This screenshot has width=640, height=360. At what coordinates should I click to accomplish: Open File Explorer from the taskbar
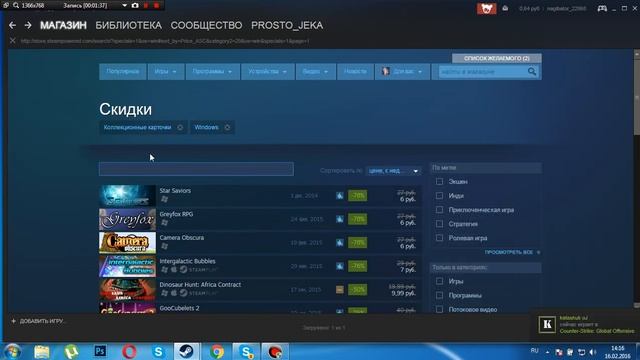42,351
